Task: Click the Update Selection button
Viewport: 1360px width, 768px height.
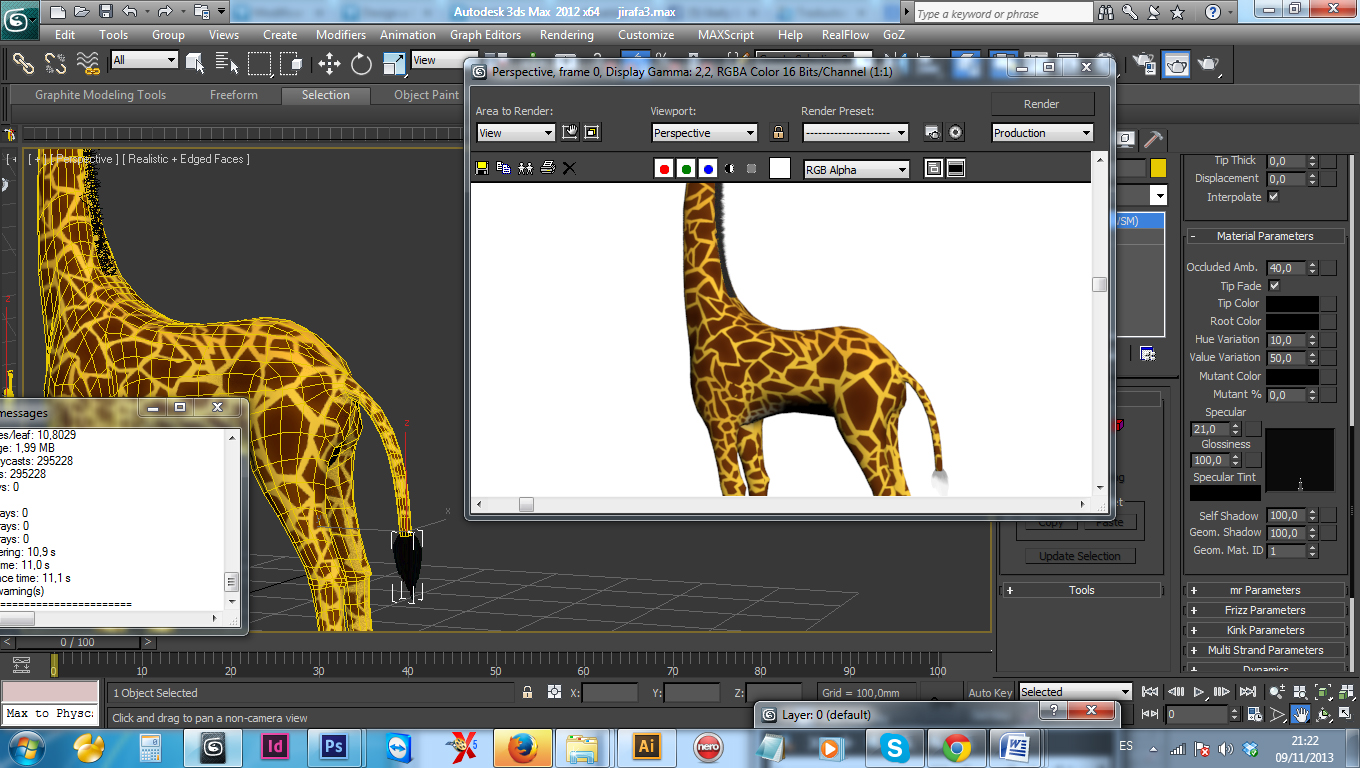Action: pos(1079,556)
